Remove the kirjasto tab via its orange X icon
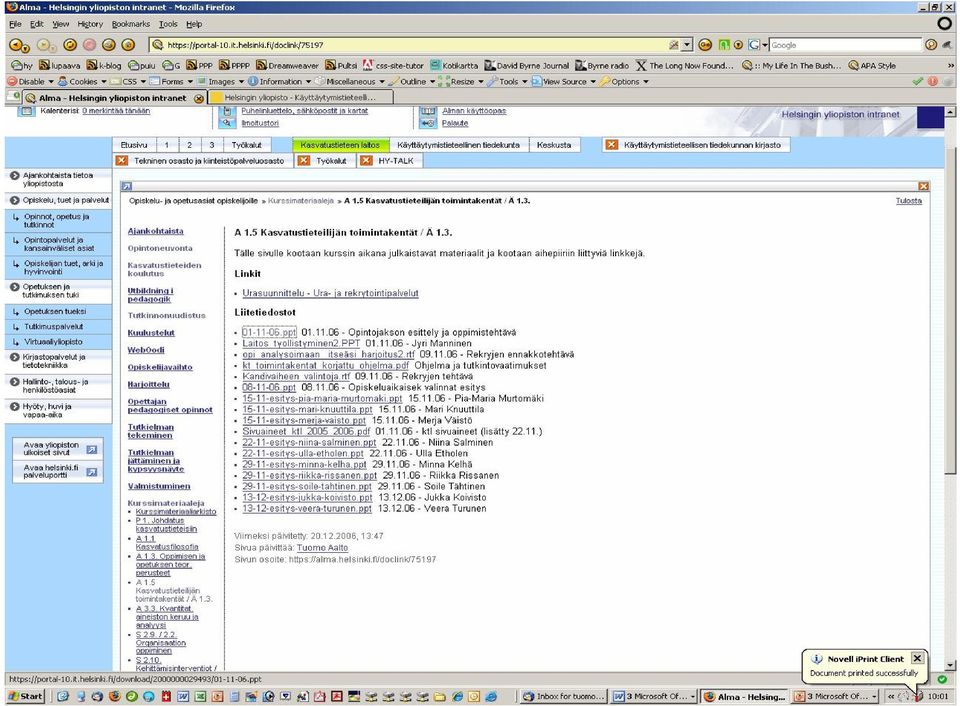The image size is (960, 706). tap(611, 145)
